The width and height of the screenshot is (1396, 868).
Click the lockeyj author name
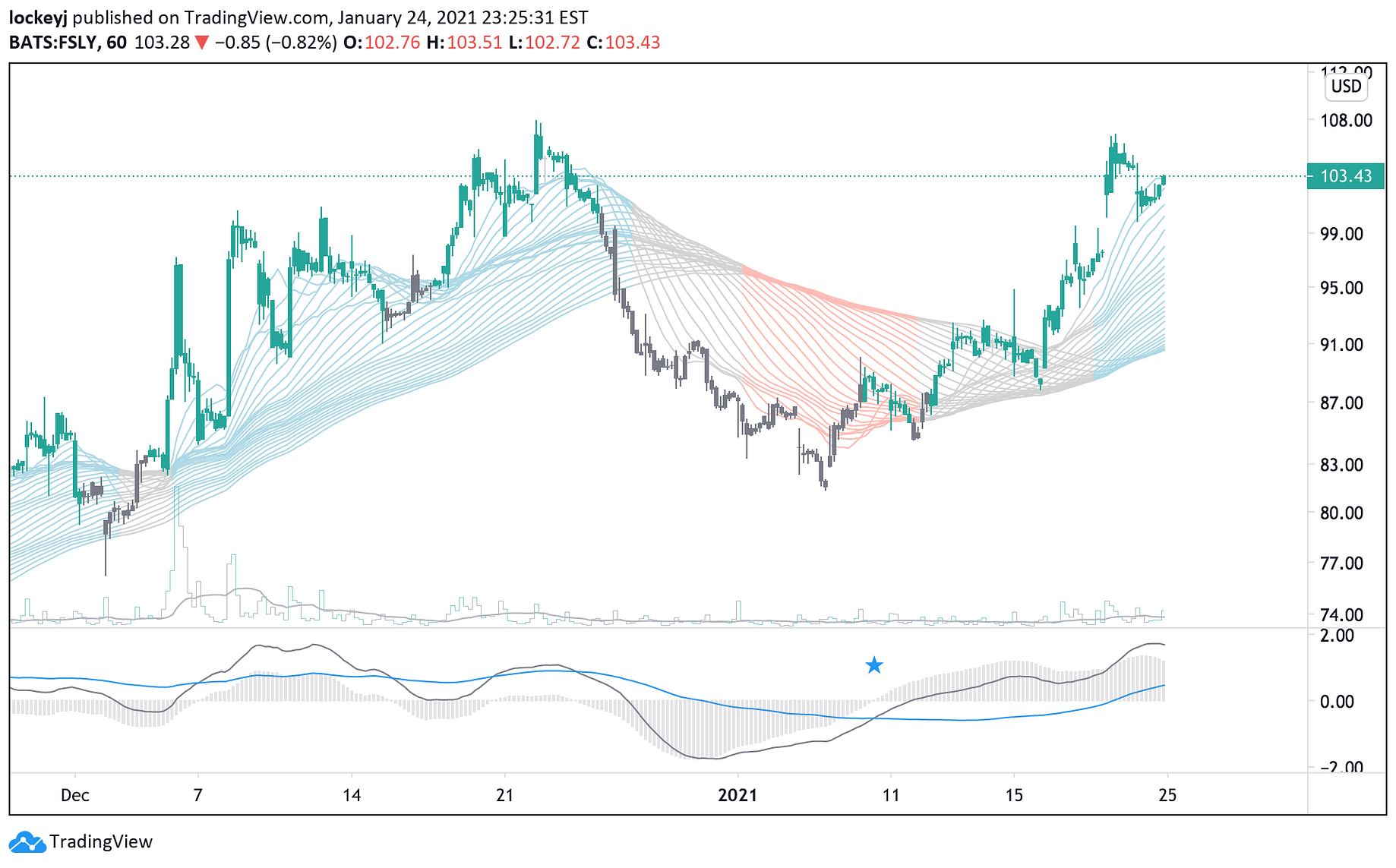(x=39, y=17)
